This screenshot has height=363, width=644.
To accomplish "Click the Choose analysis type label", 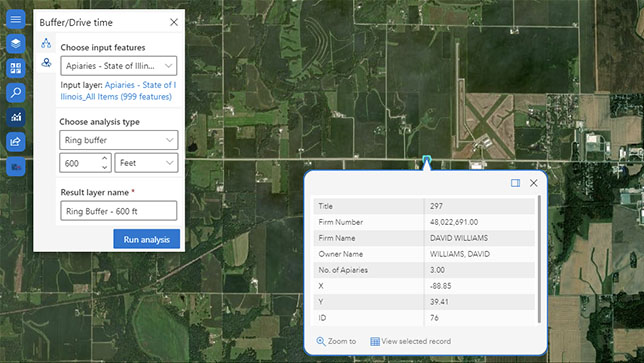I will pyautogui.click(x=99, y=122).
